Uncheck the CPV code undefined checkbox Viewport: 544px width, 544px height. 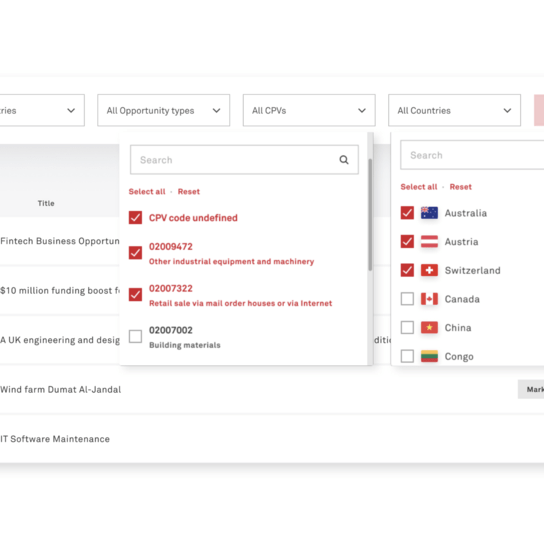(135, 218)
